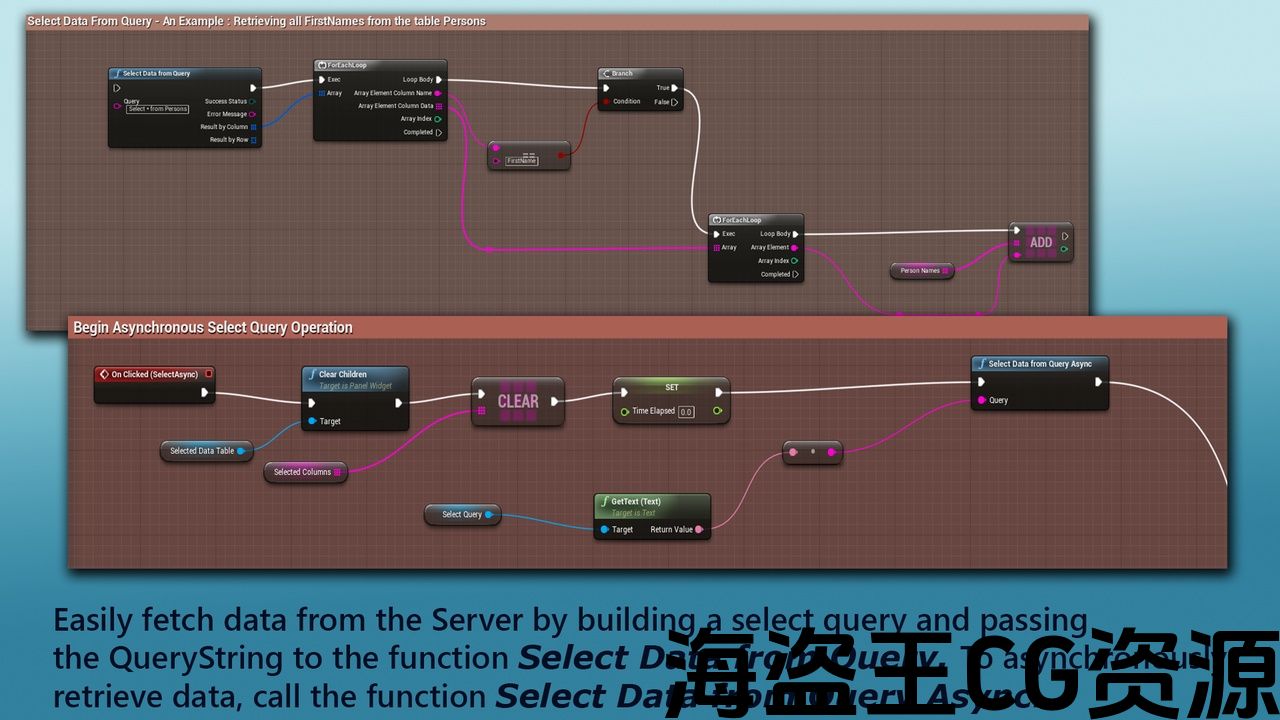Click the Query text field in Select Data node
The image size is (1280, 720).
click(x=158, y=109)
